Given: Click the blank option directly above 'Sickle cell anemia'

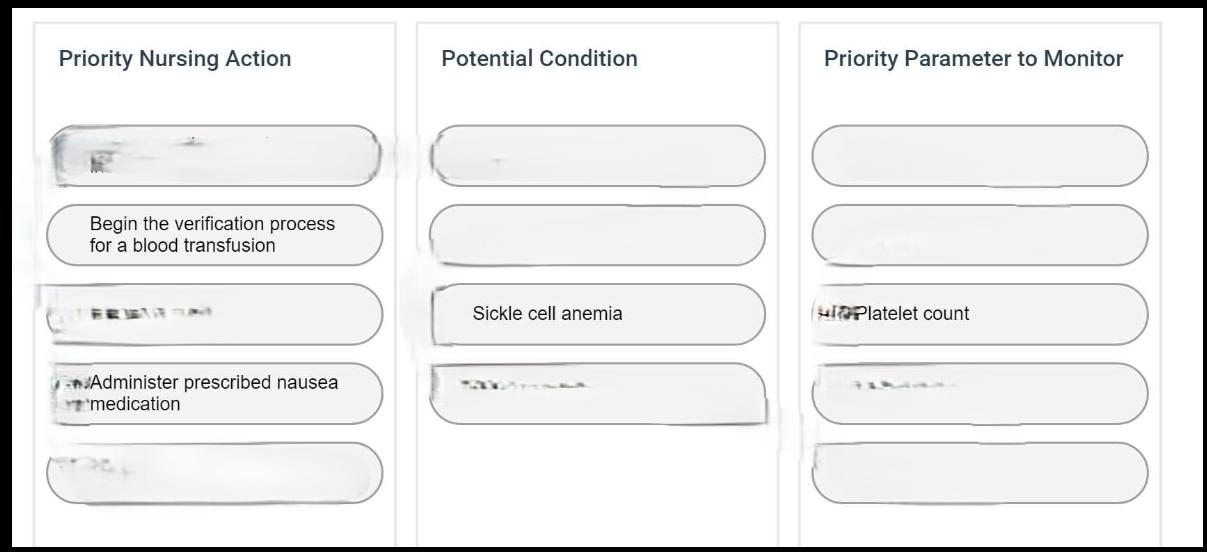Looking at the screenshot, I should (598, 235).
